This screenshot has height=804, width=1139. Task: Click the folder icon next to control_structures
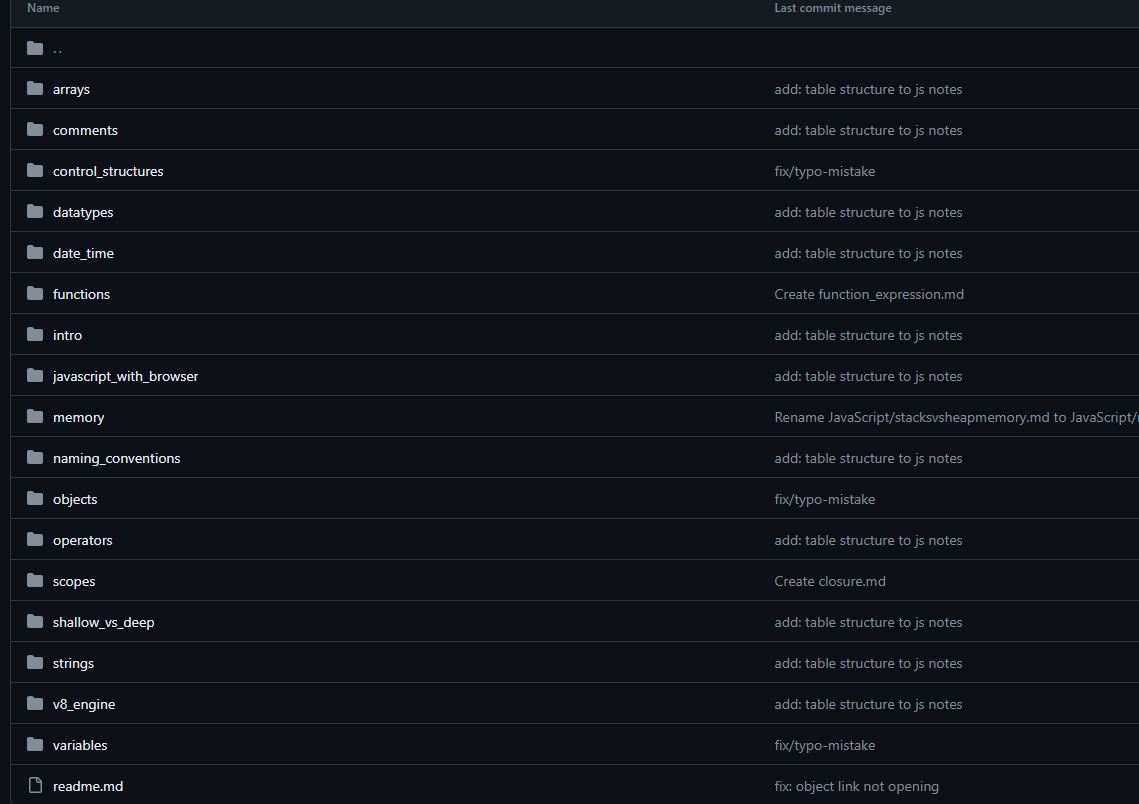click(x=35, y=171)
